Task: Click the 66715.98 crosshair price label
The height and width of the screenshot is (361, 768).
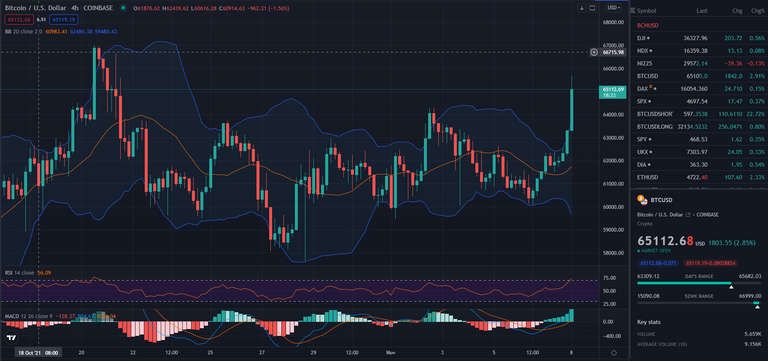Action: coord(614,52)
